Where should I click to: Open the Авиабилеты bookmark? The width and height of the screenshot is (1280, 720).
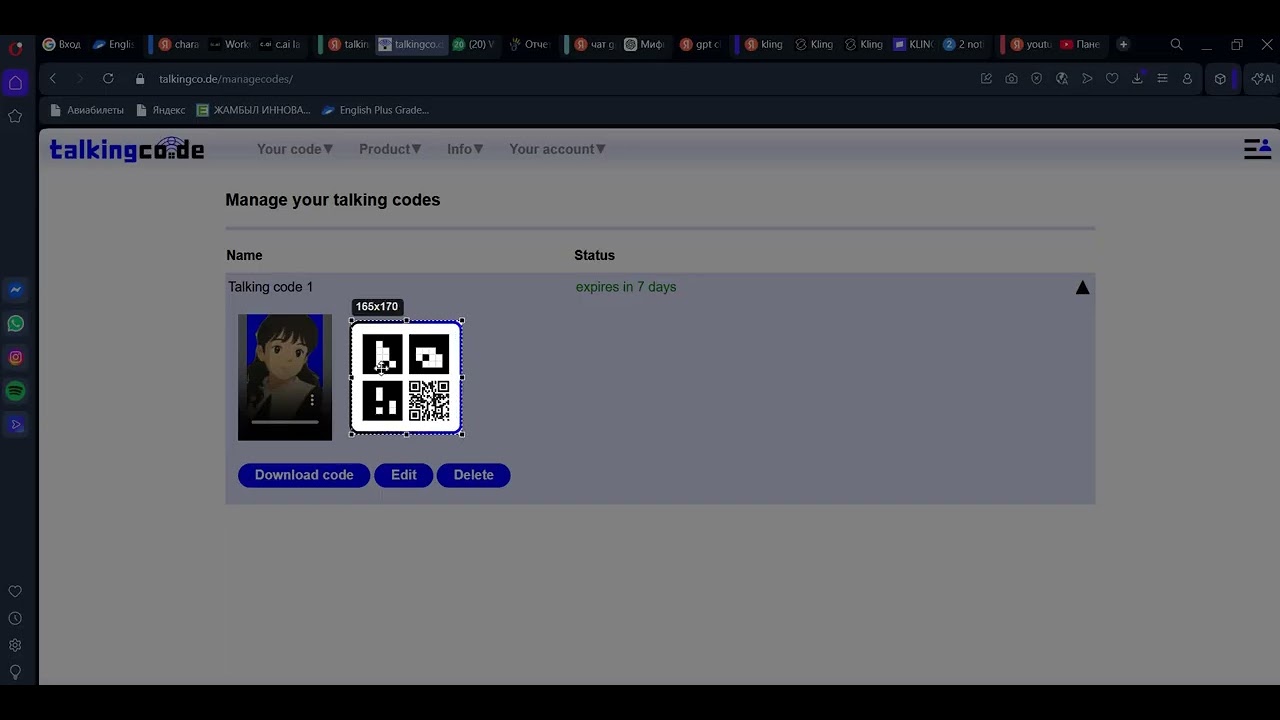click(87, 110)
